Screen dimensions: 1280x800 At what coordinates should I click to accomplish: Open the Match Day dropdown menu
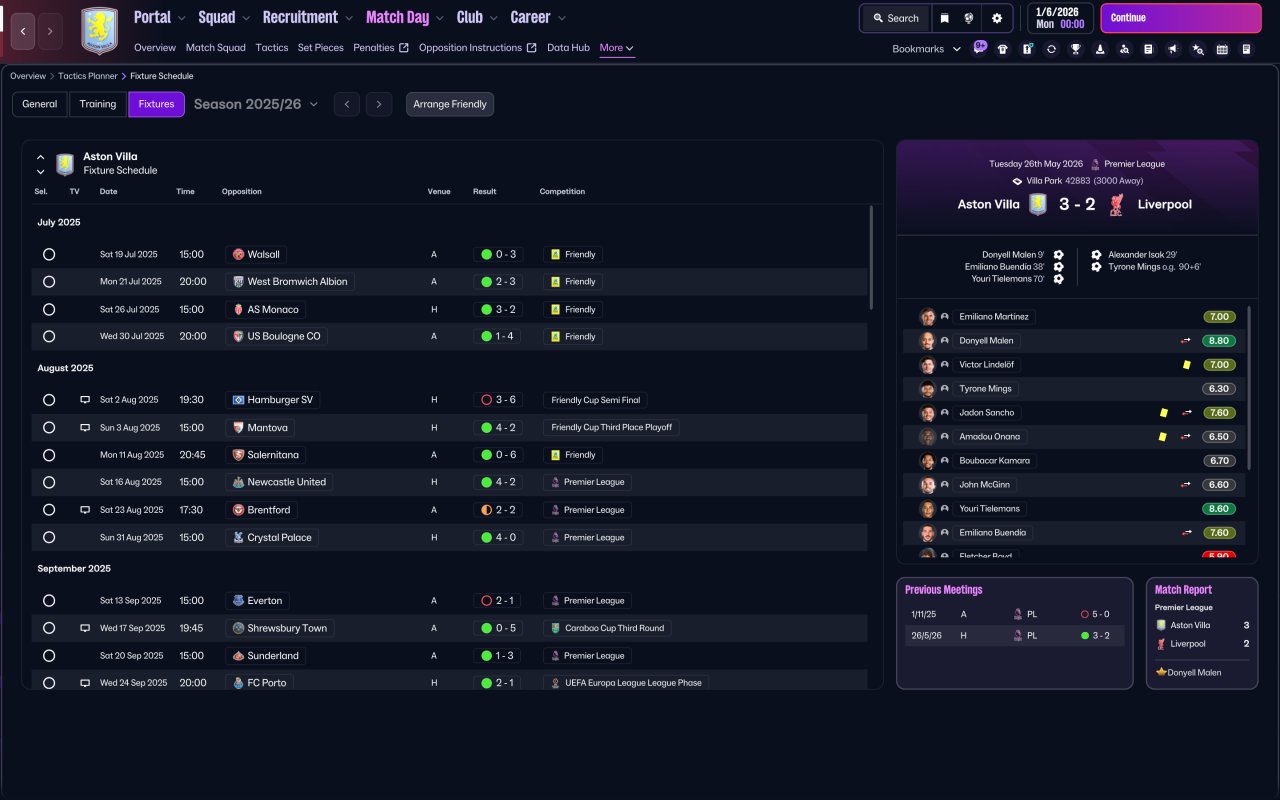pyautogui.click(x=405, y=17)
